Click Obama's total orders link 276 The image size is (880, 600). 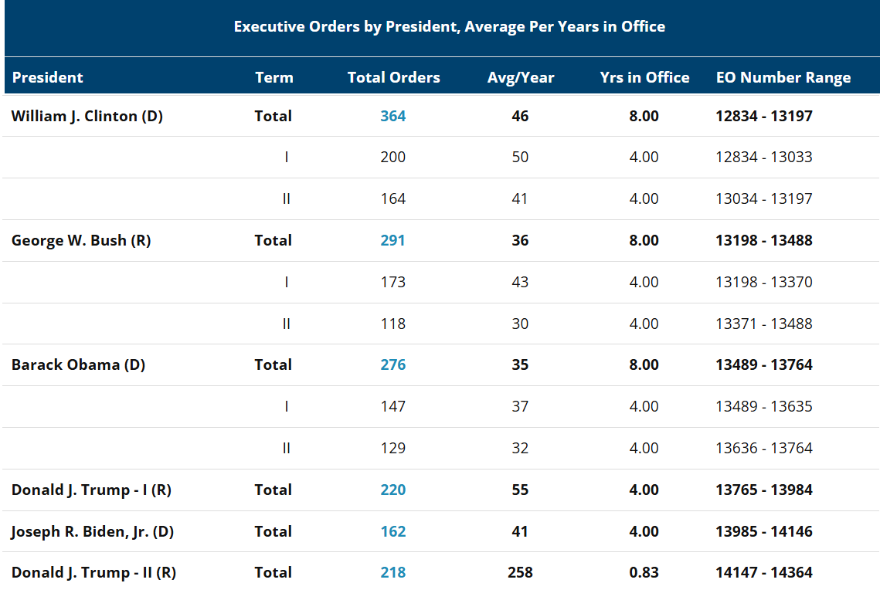tap(393, 365)
